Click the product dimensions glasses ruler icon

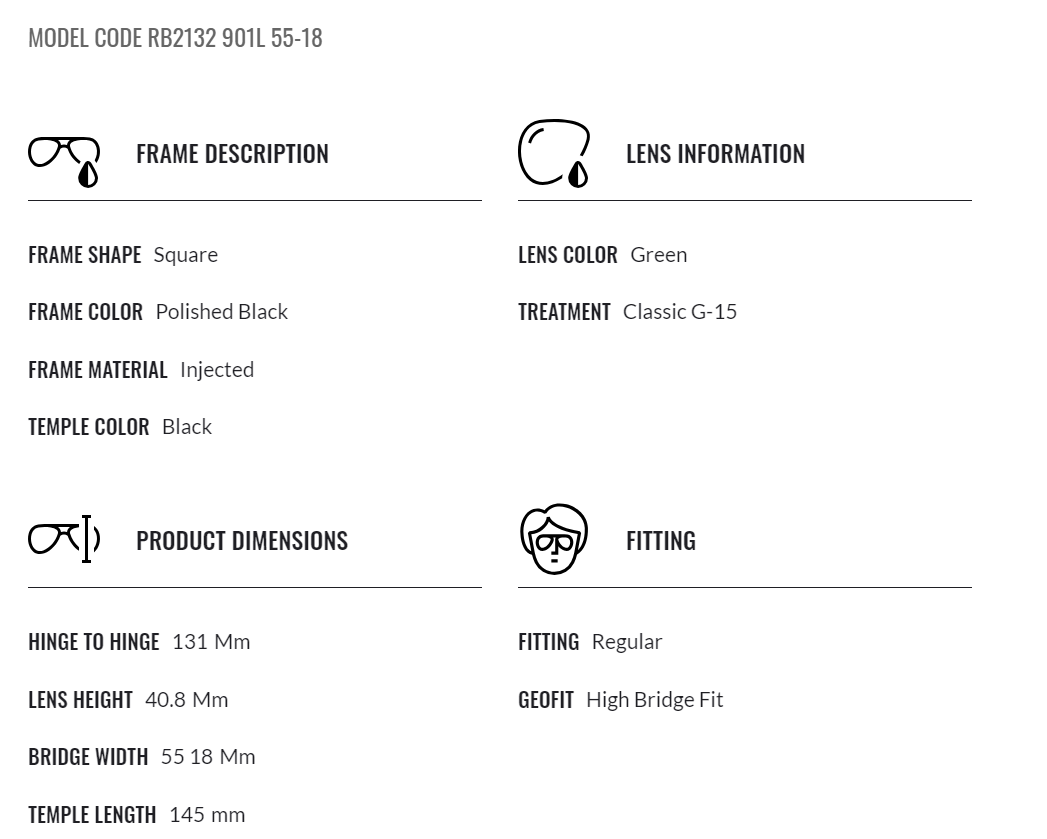tap(64, 539)
